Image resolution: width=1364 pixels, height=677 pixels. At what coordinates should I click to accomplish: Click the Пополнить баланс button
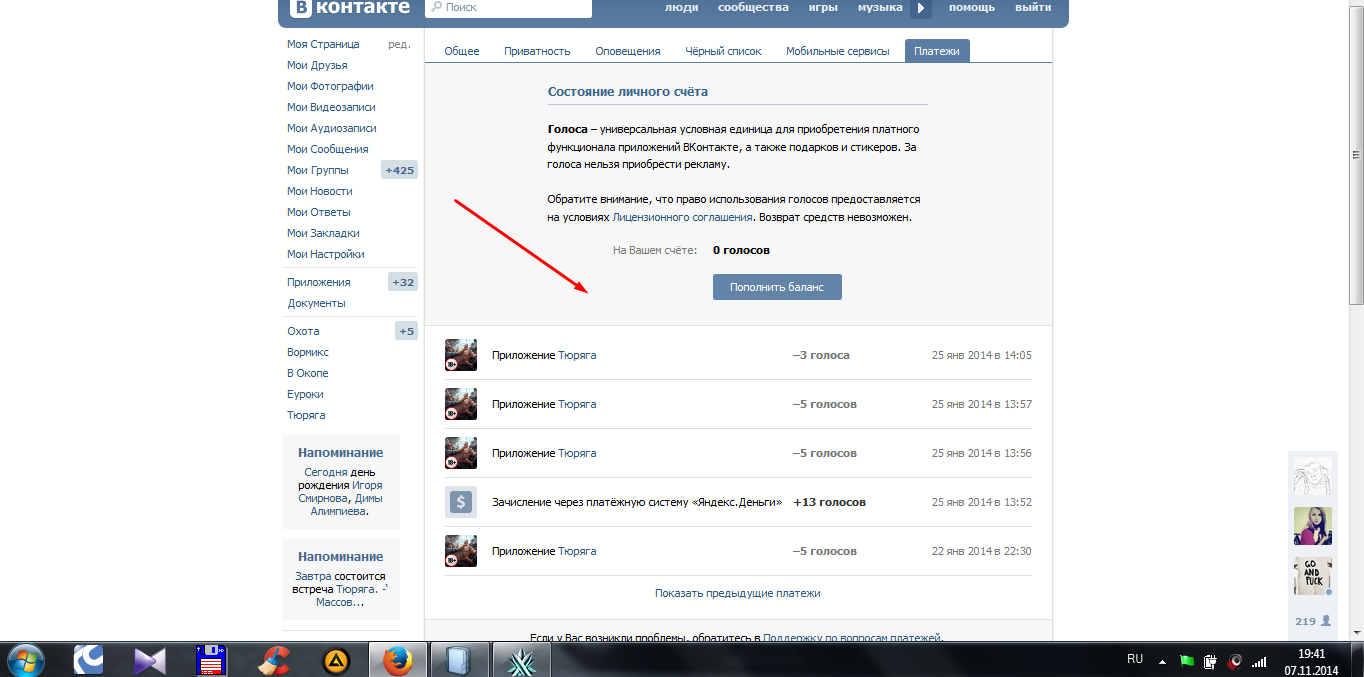777,287
